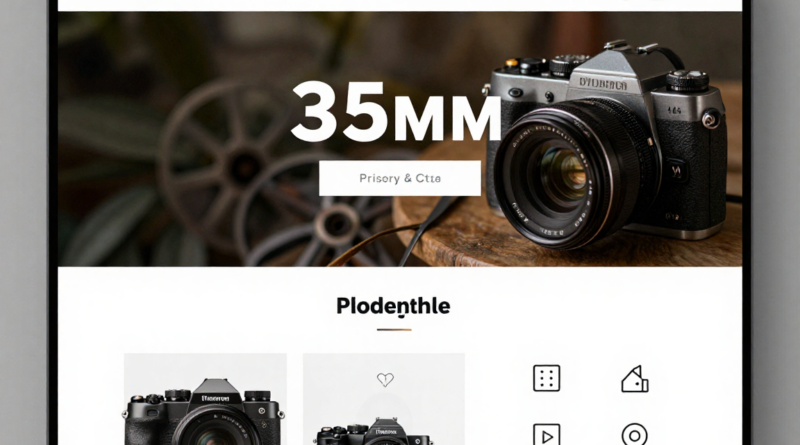
Task: Select the six-dot grid icon
Action: 546,378
